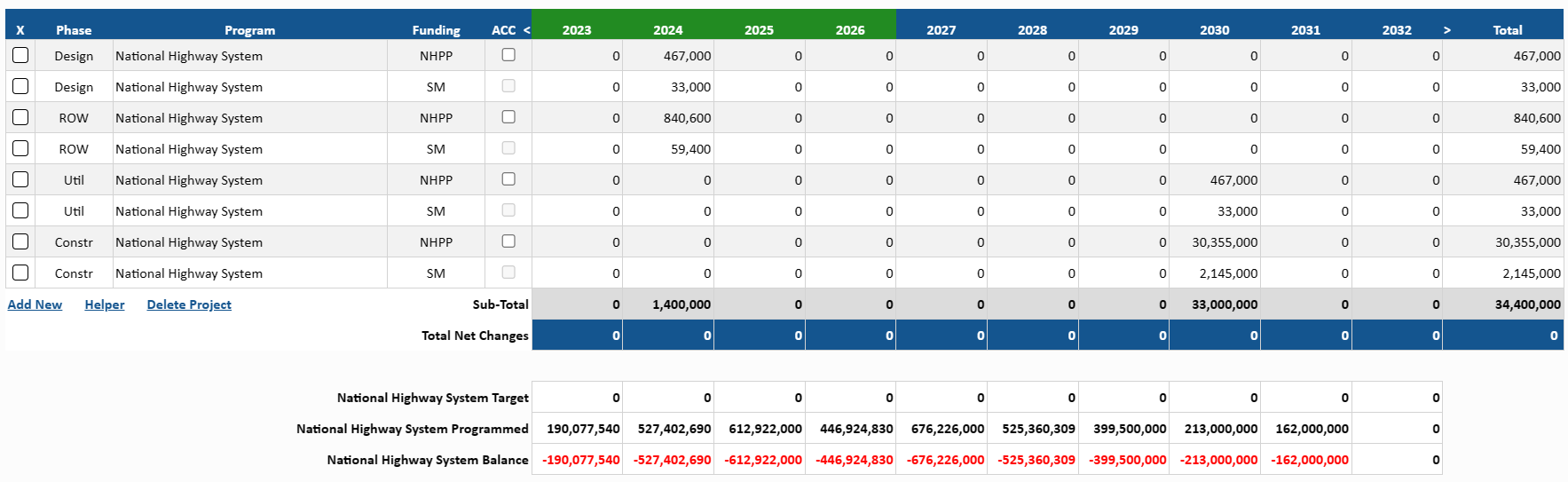This screenshot has height=482, width=1568.
Task: Click the Sub-Total label
Action: pos(500,304)
